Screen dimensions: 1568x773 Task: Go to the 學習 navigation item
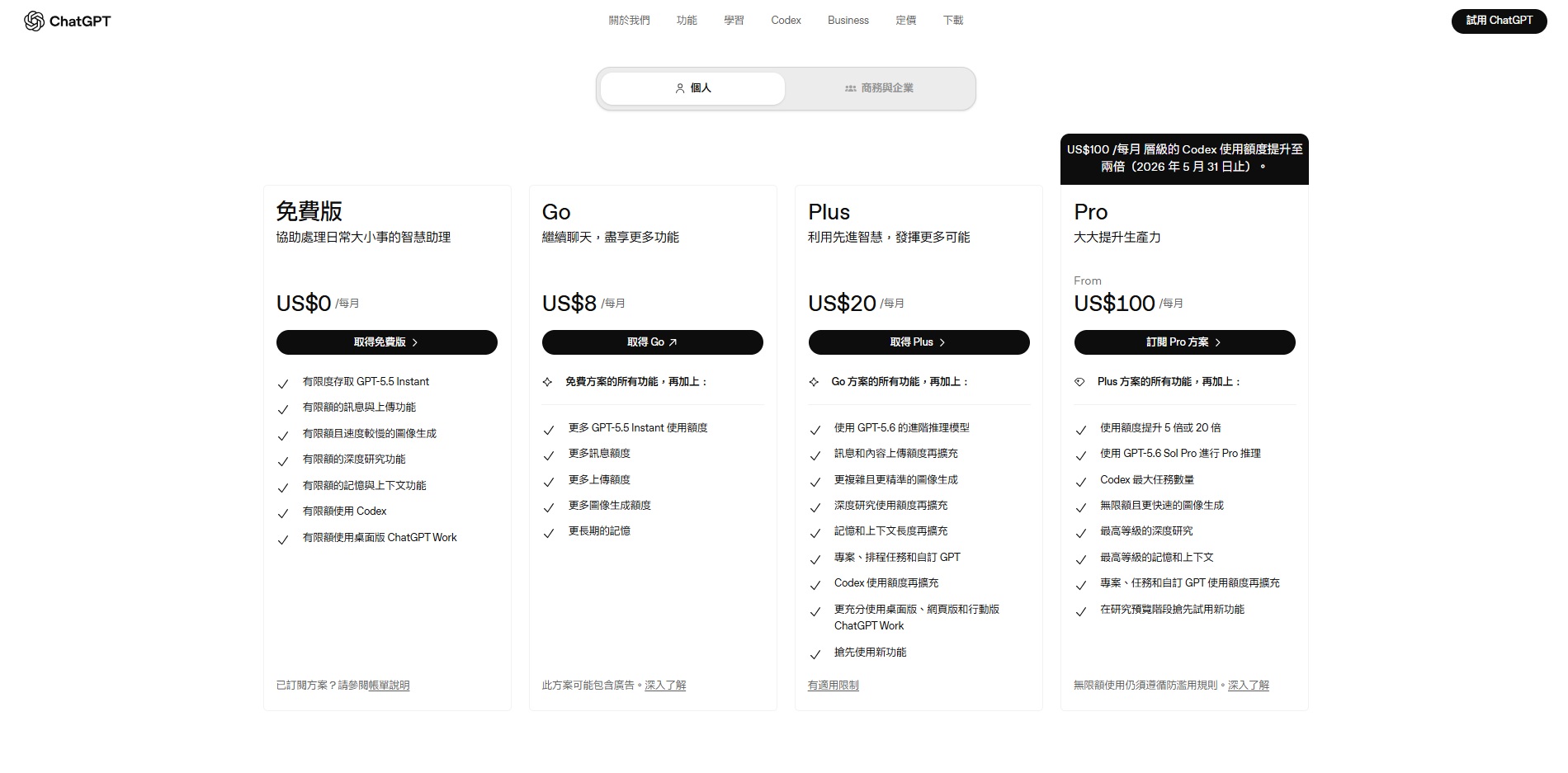[734, 21]
